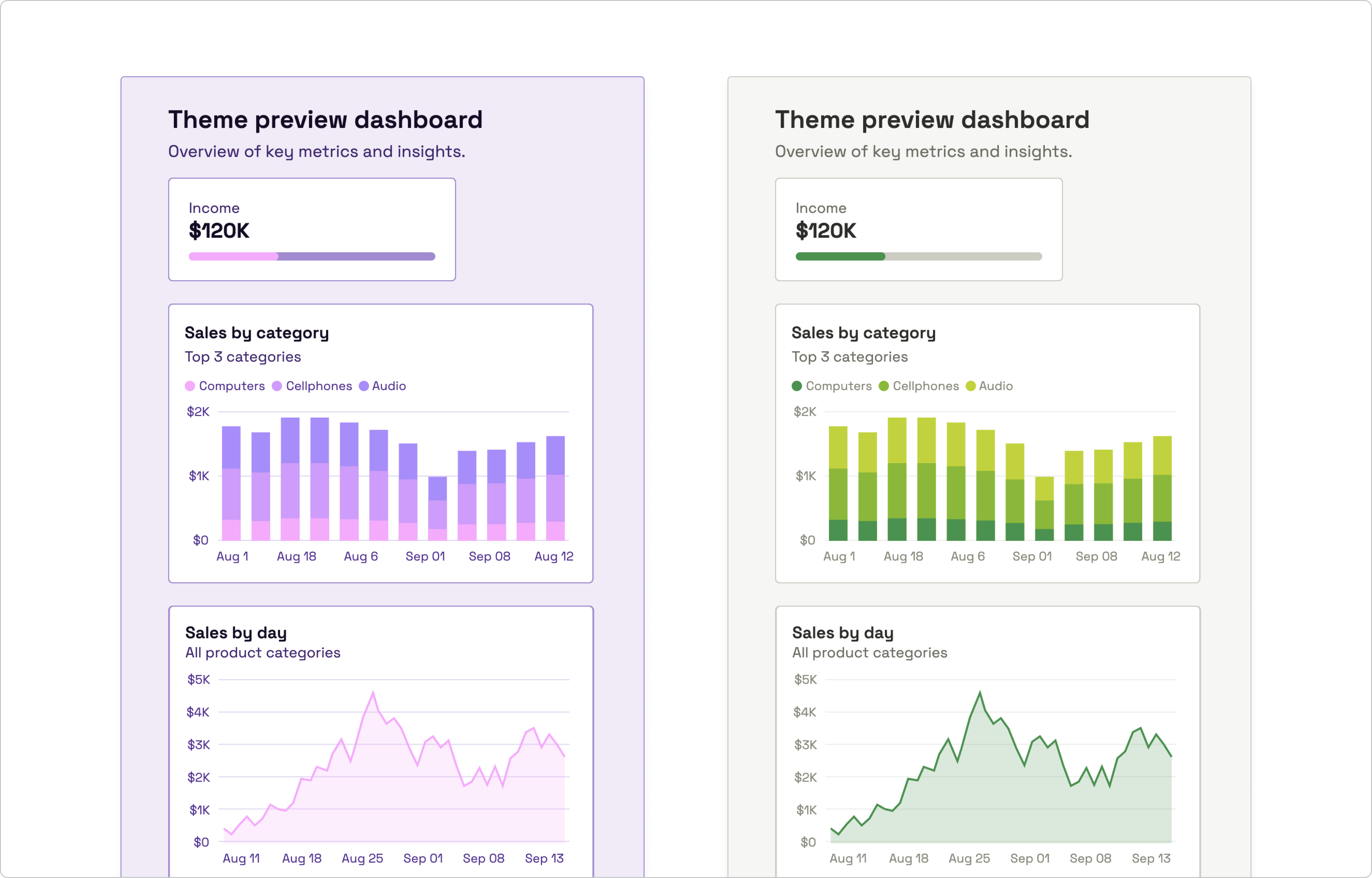Select the purple theme dashboard title
The width and height of the screenshot is (1372, 878).
[x=325, y=120]
